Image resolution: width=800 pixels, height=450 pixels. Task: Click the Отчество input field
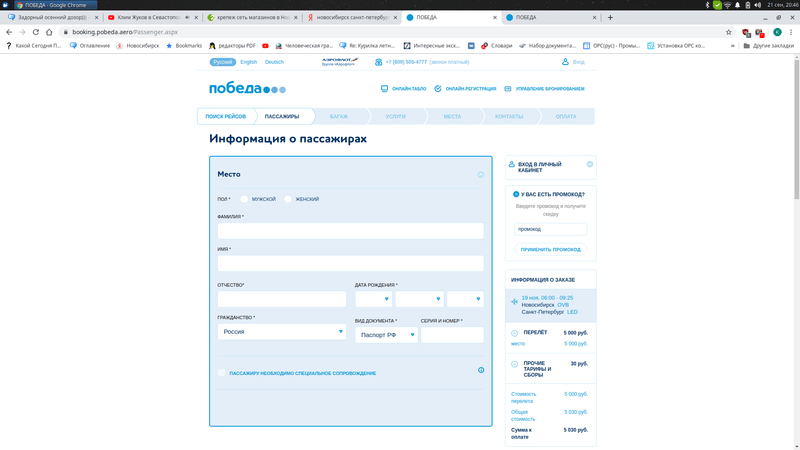tap(282, 299)
